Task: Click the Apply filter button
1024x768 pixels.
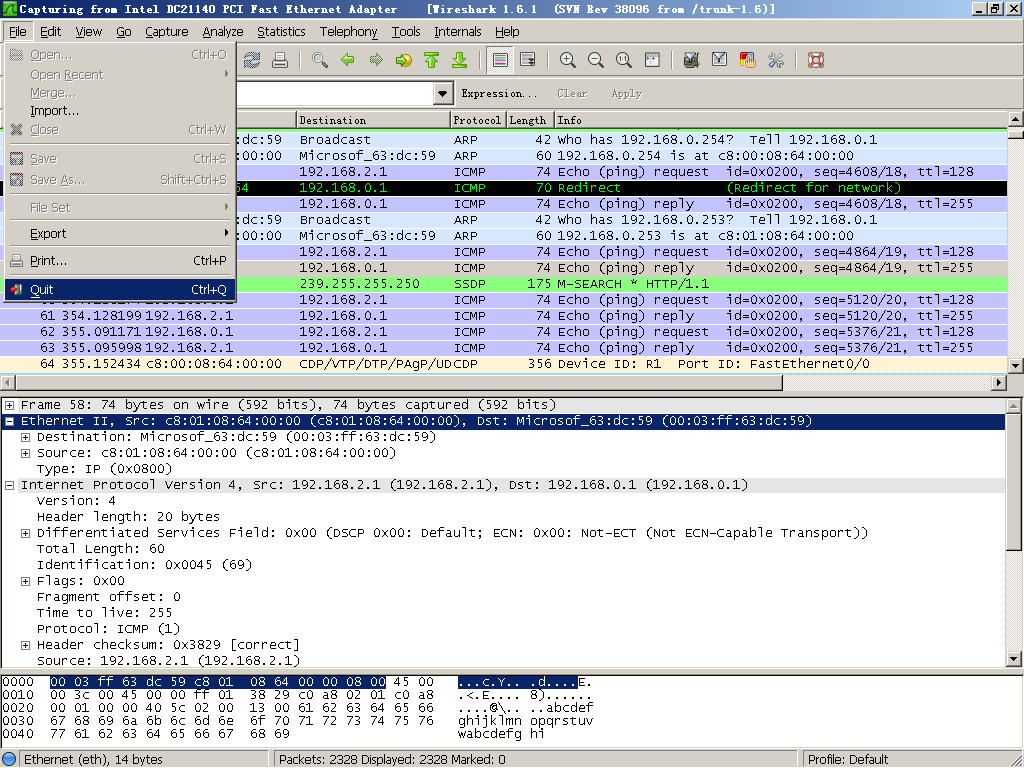Action: [626, 93]
